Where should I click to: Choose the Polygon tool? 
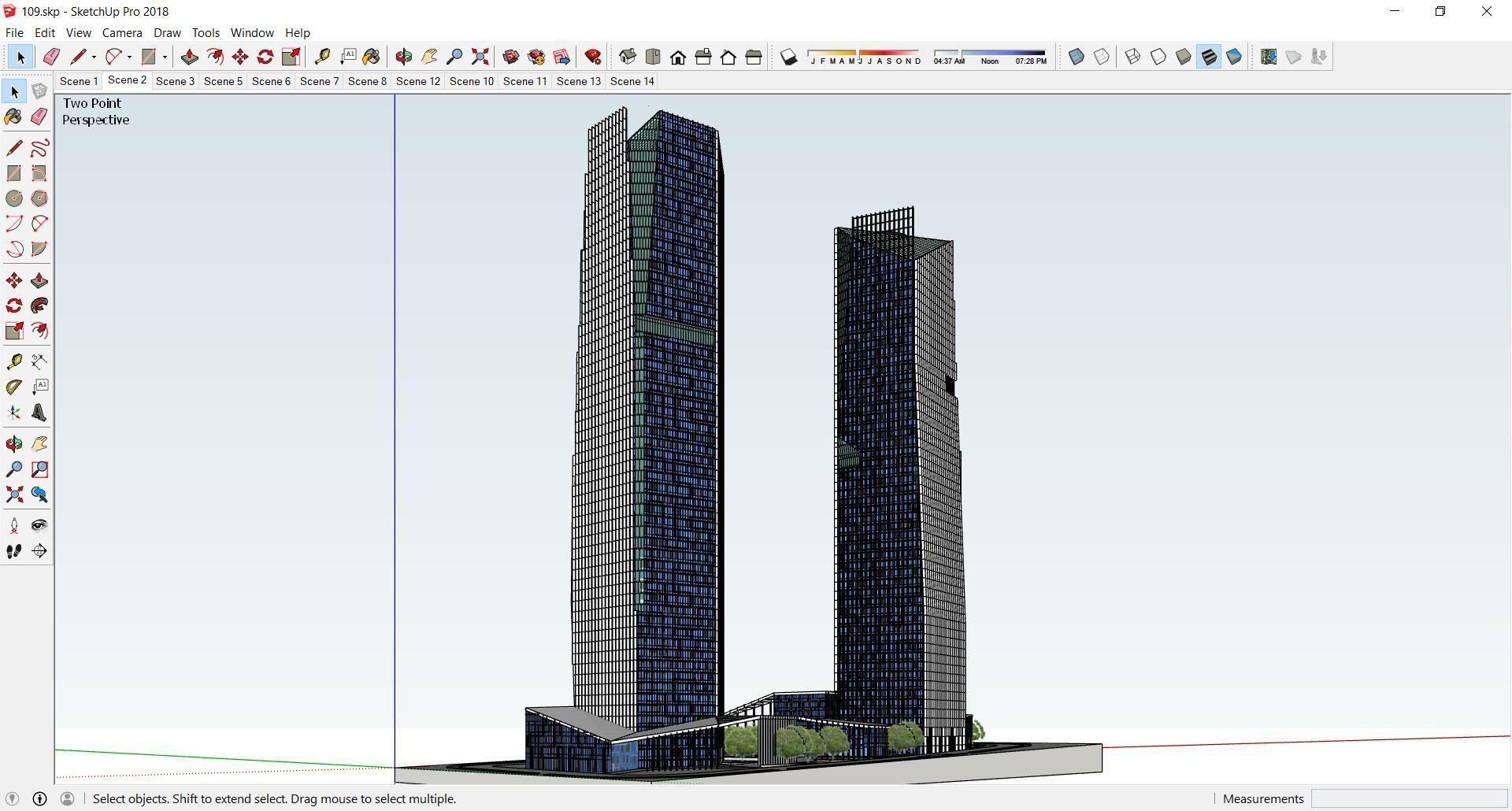39,198
